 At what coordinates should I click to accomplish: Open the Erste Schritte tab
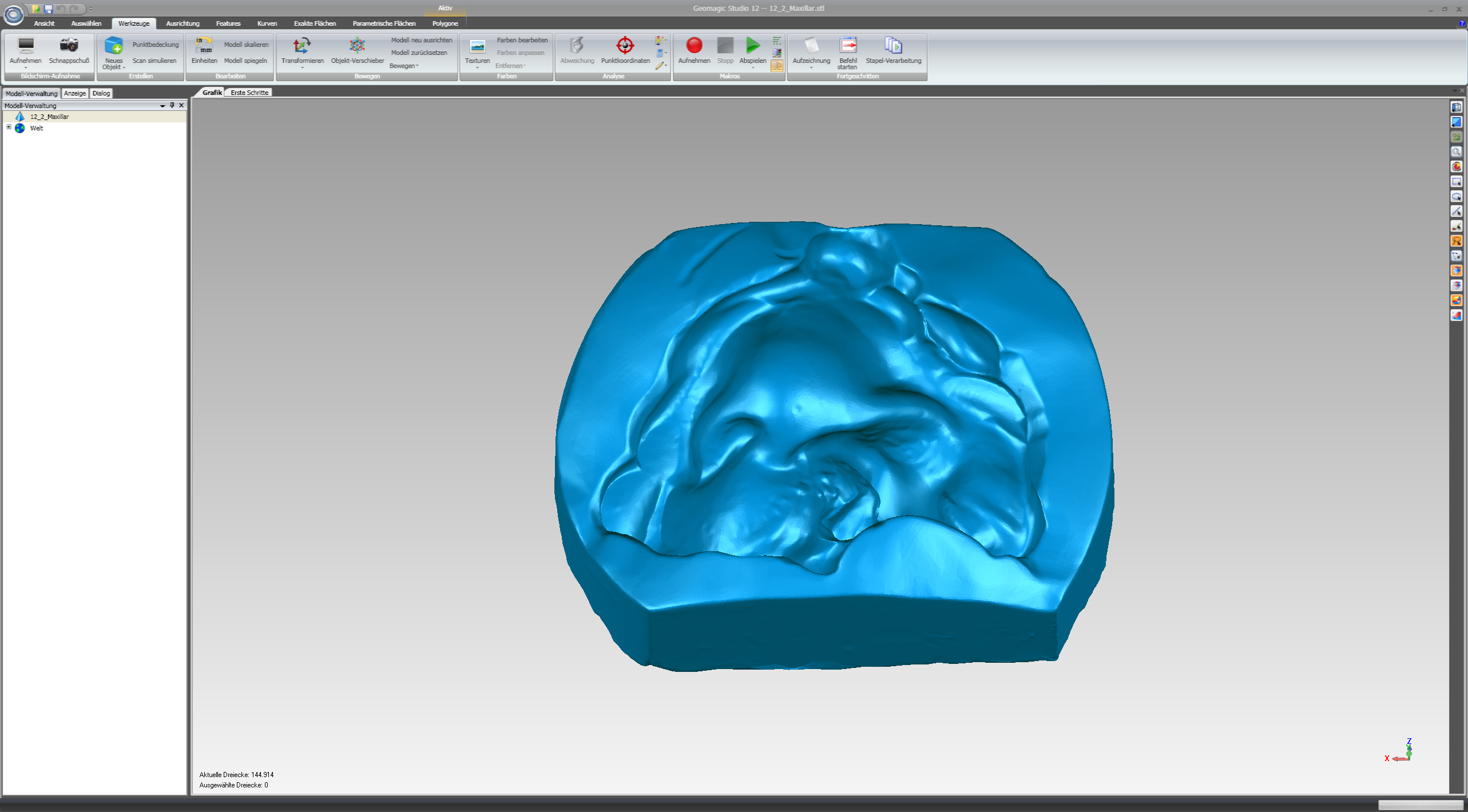249,93
